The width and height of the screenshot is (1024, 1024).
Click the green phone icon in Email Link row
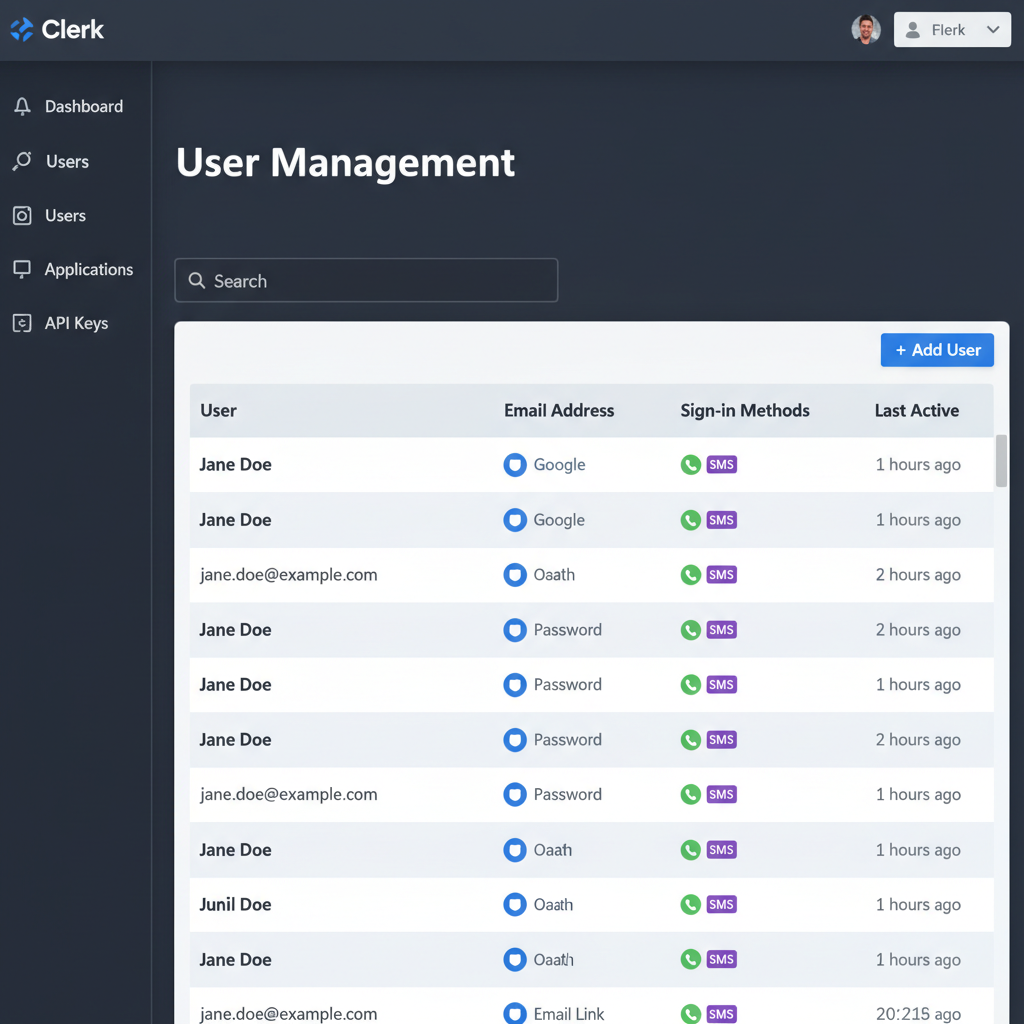(x=690, y=1014)
